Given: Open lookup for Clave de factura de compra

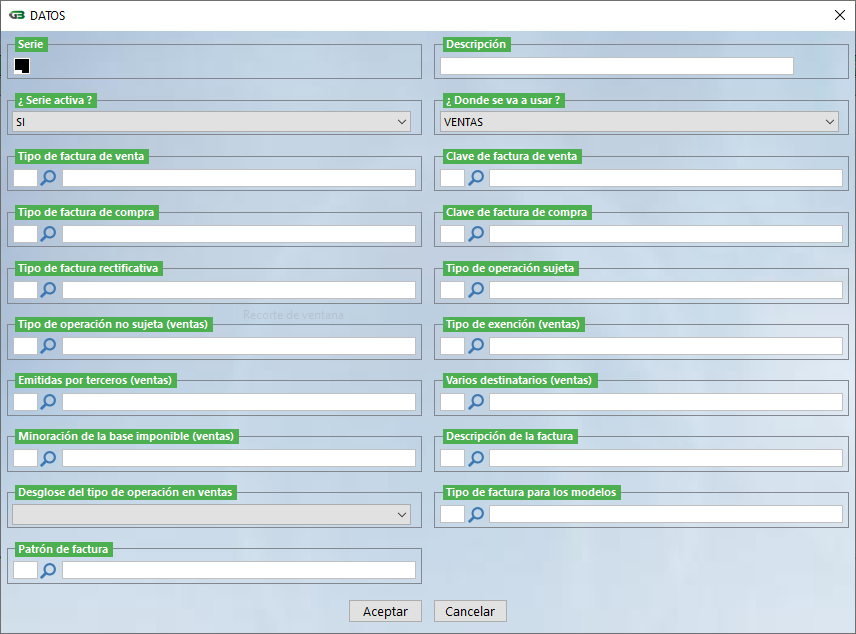Looking at the screenshot, I should point(476,234).
